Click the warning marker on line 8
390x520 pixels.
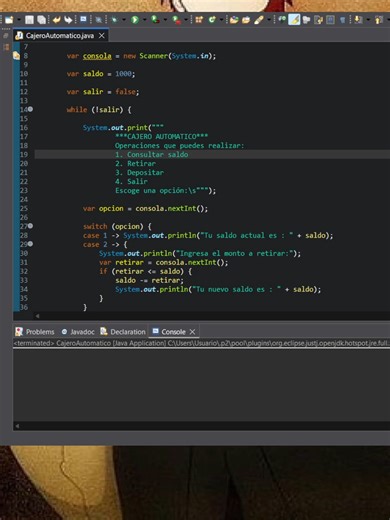coord(16,56)
